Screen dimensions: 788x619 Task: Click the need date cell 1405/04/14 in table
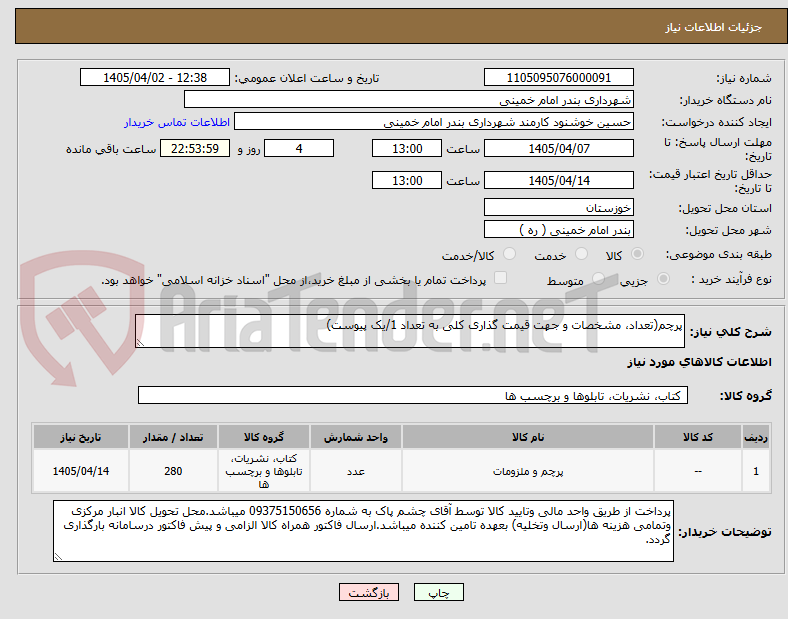(80, 471)
